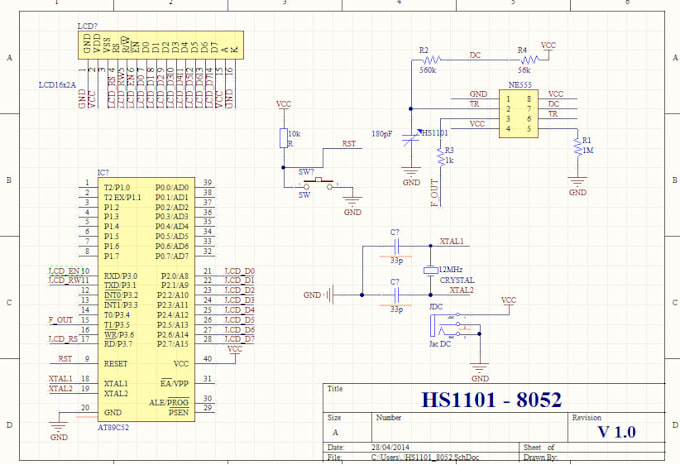The width and height of the screenshot is (680, 465).
Task: Click the 'IC?' designator above the microcontroller
Action: [103, 173]
